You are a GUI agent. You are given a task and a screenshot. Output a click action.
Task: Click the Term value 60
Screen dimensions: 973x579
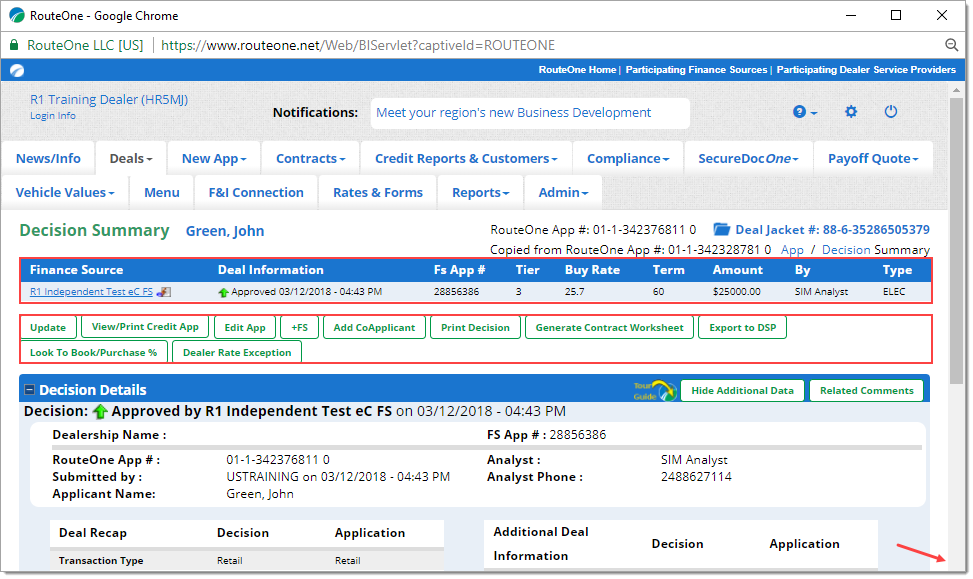point(658,292)
